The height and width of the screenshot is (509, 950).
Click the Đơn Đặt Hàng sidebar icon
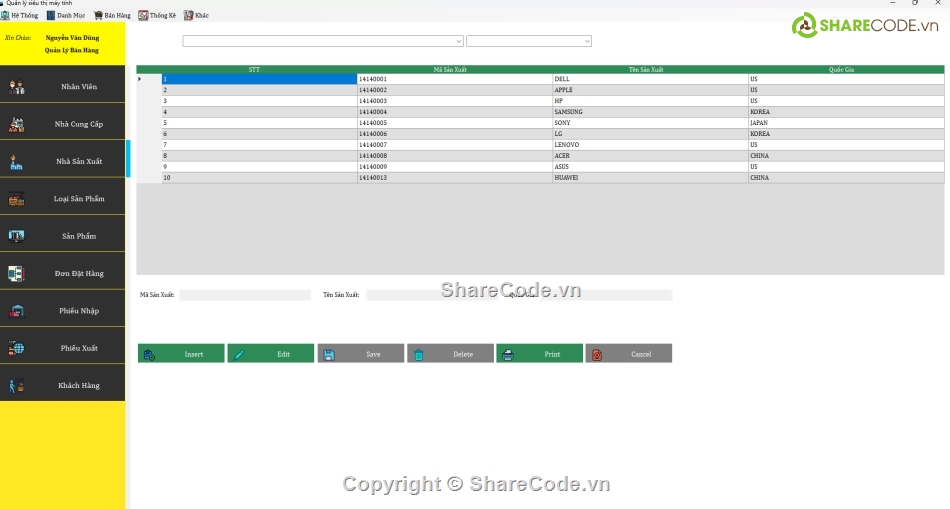pyautogui.click(x=17, y=273)
